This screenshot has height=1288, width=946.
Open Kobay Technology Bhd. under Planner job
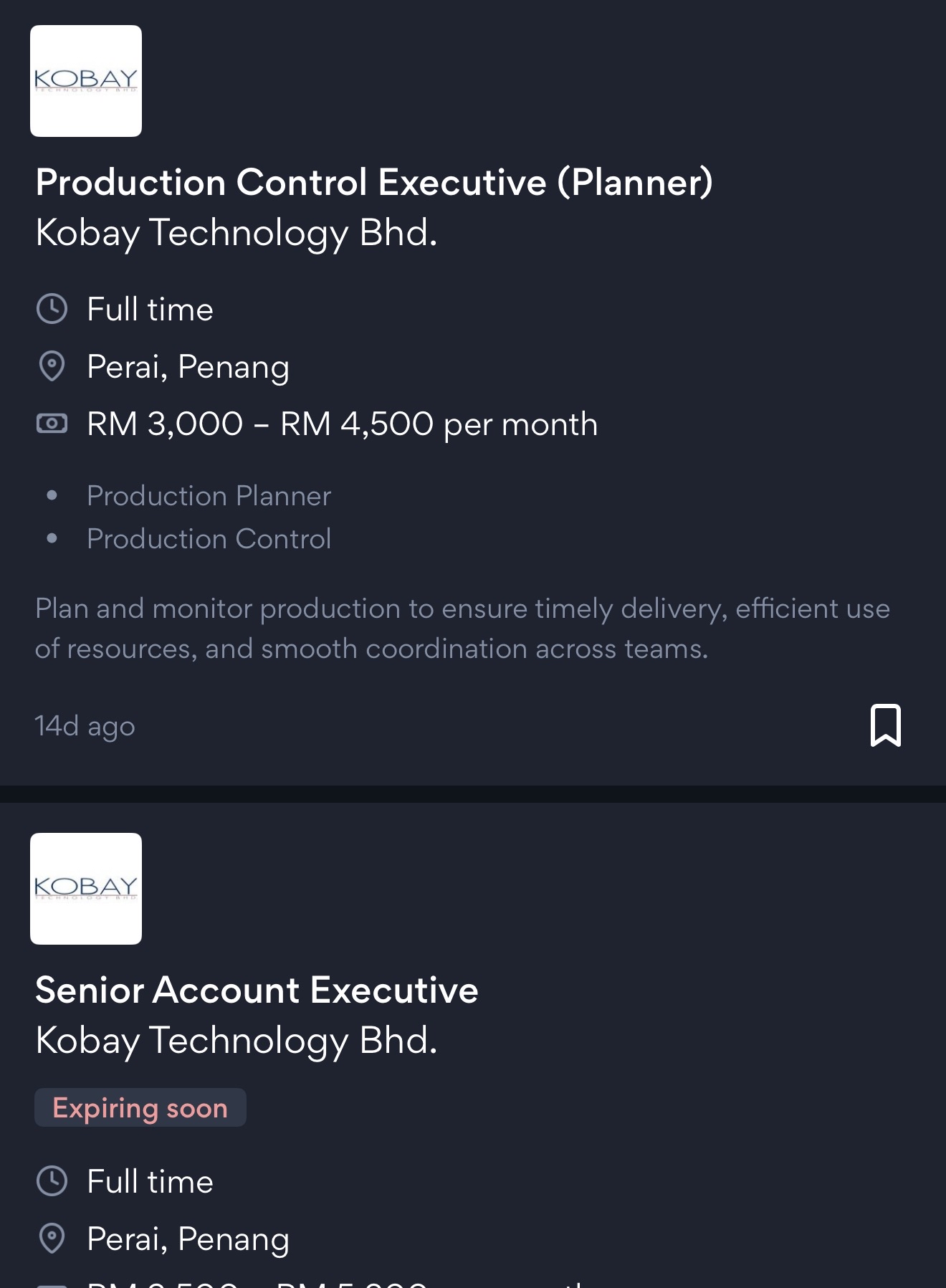pos(236,233)
